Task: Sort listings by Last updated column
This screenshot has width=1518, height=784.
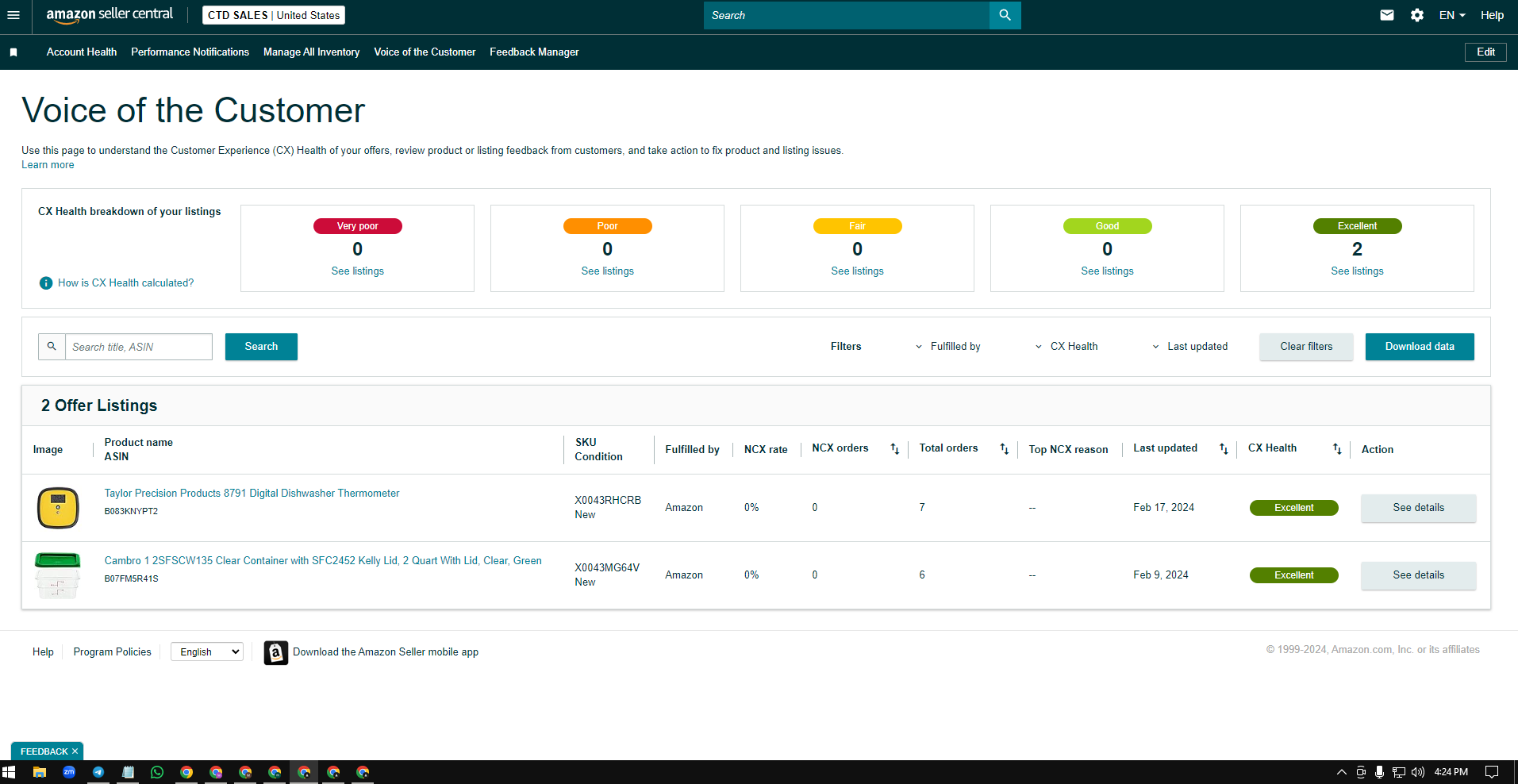Action: pos(1223,449)
